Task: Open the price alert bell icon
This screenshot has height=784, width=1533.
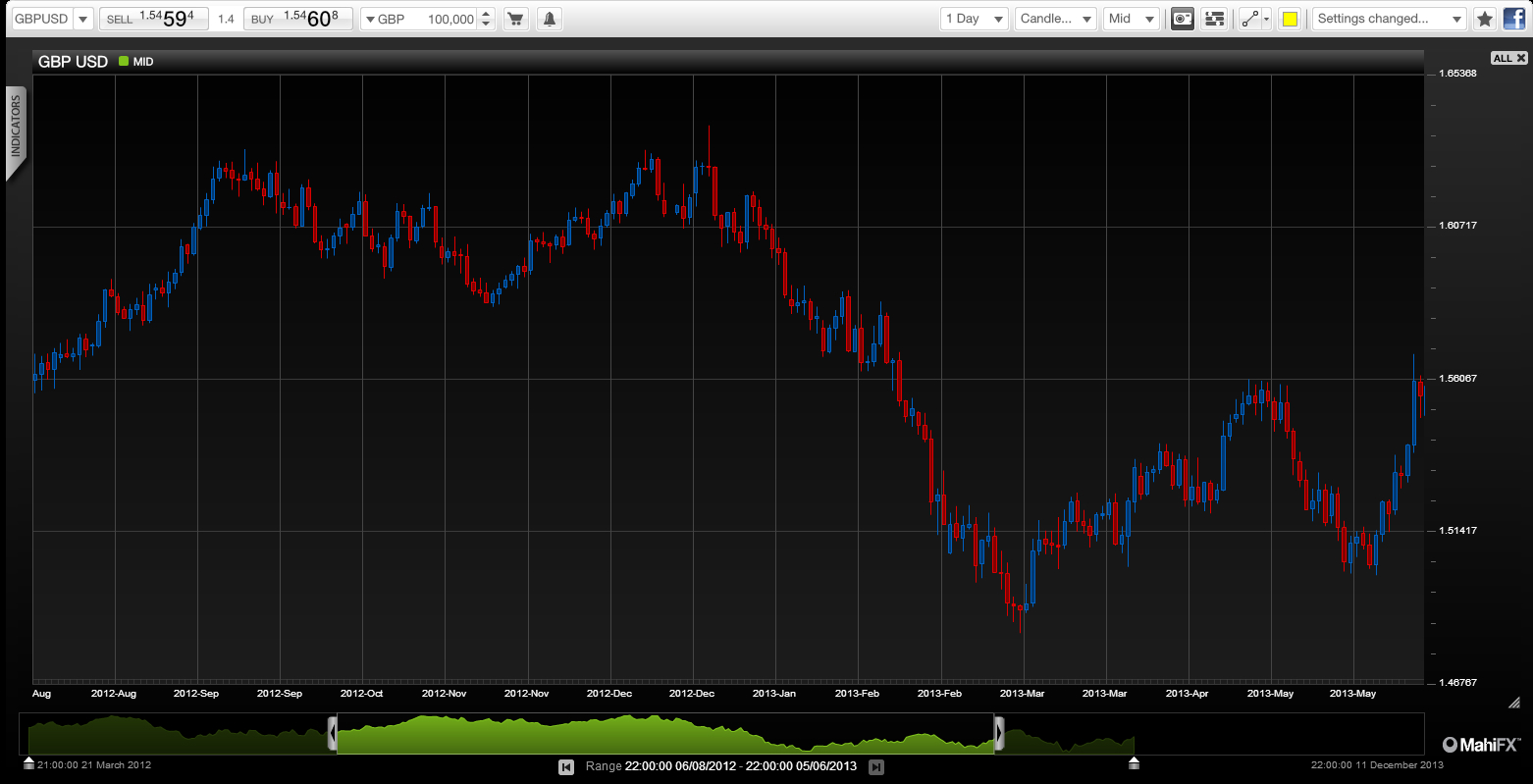Action: [x=550, y=19]
